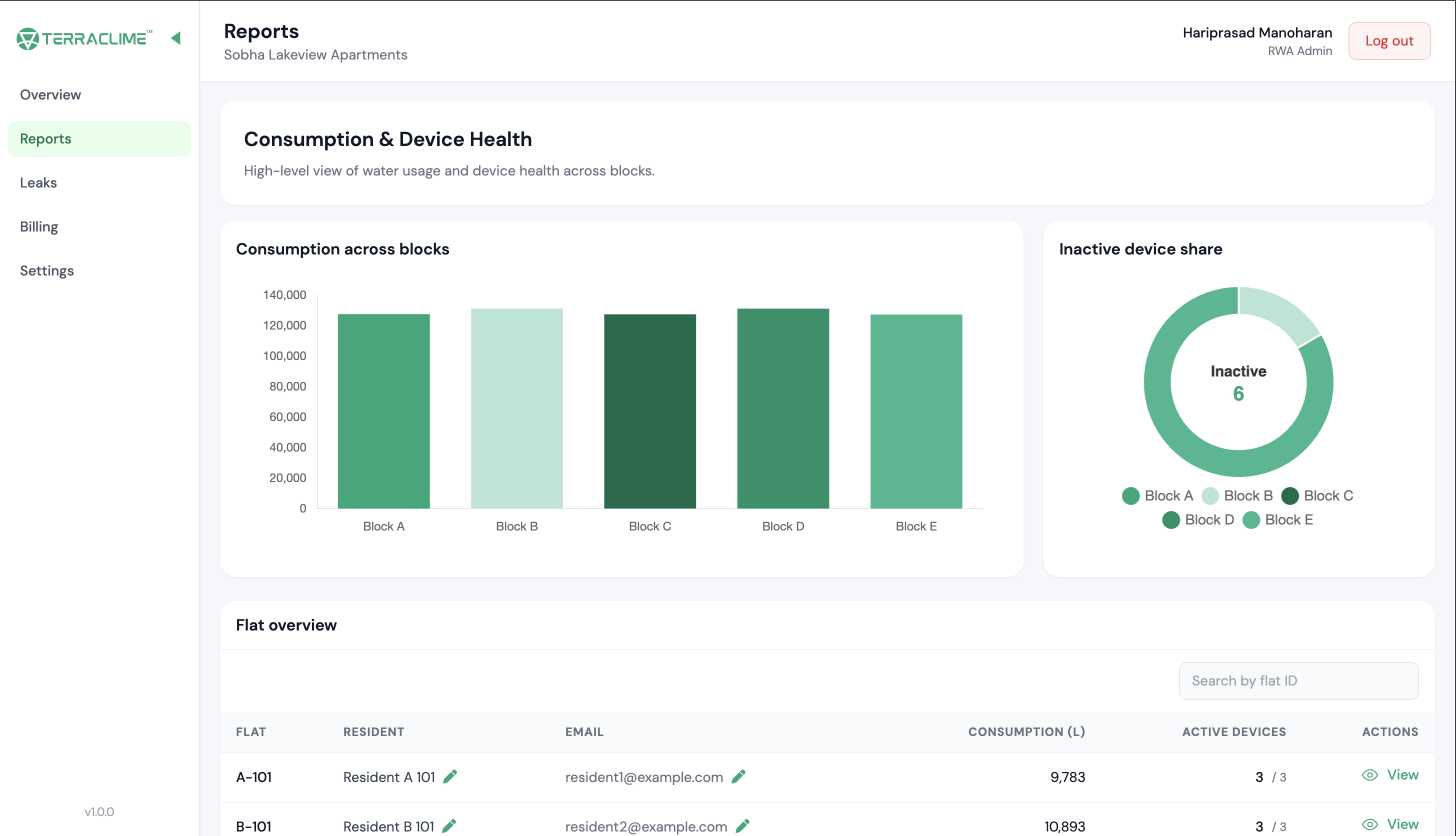Click the Block E consumption bar
The image size is (1456, 836).
point(916,411)
